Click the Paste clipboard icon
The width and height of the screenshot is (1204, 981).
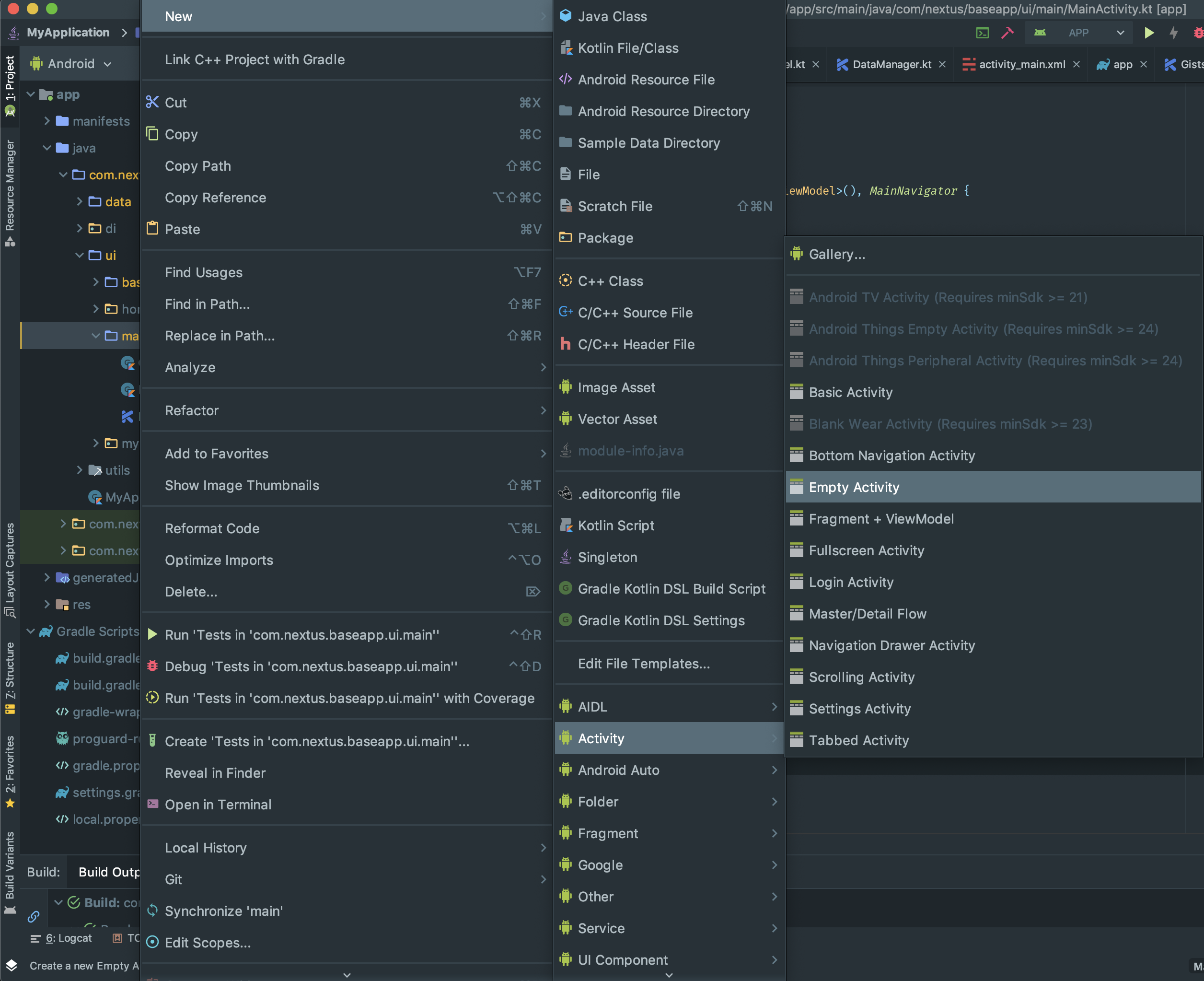(152, 229)
